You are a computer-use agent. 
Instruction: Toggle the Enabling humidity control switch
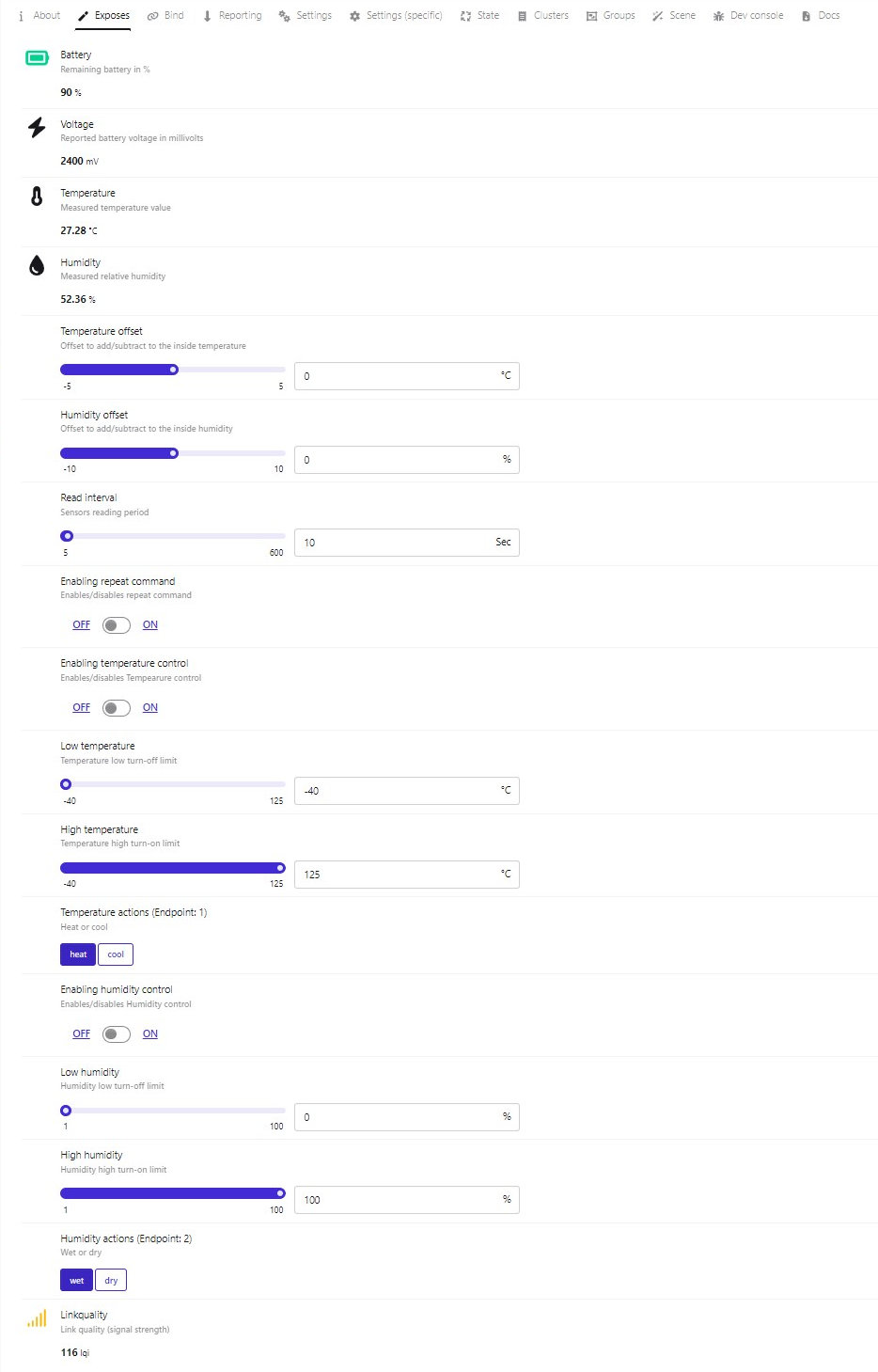tap(117, 1034)
